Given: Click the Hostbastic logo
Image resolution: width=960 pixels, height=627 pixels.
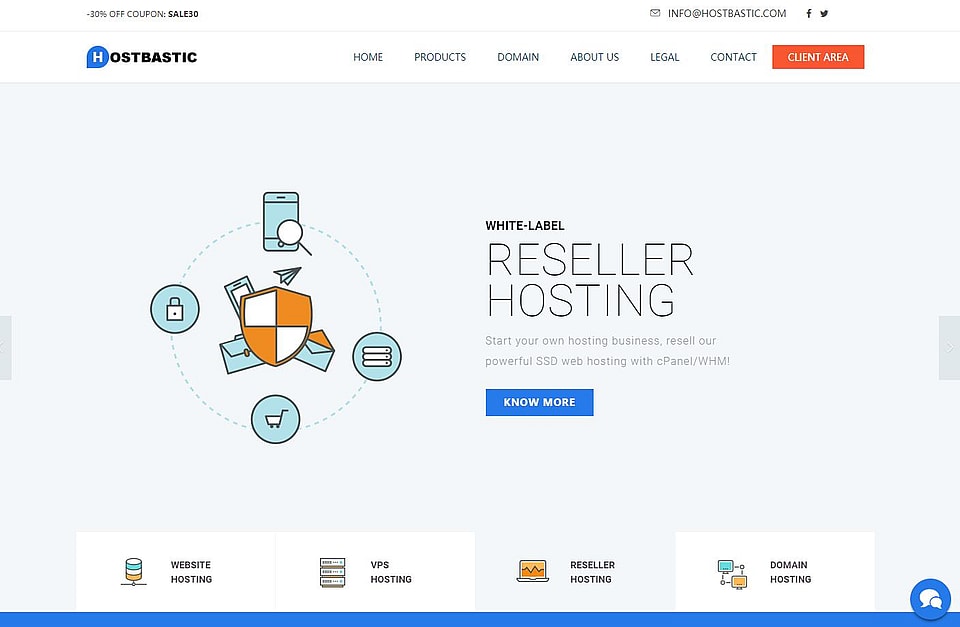Looking at the screenshot, I should 142,57.
